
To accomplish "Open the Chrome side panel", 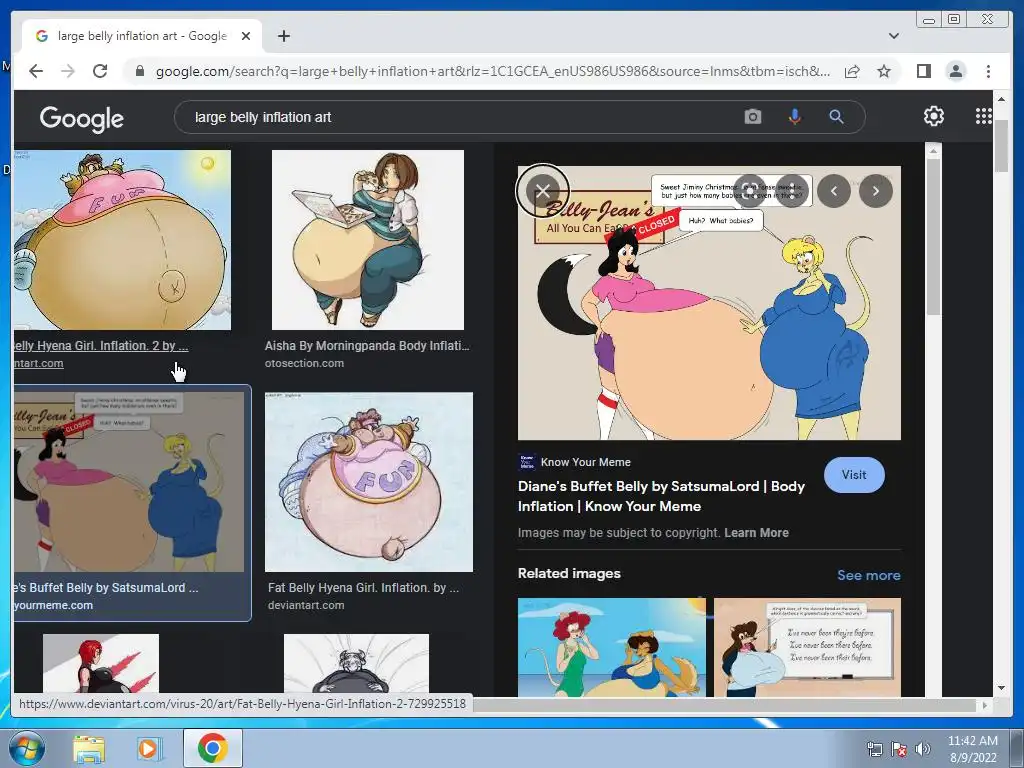I will coord(923,71).
